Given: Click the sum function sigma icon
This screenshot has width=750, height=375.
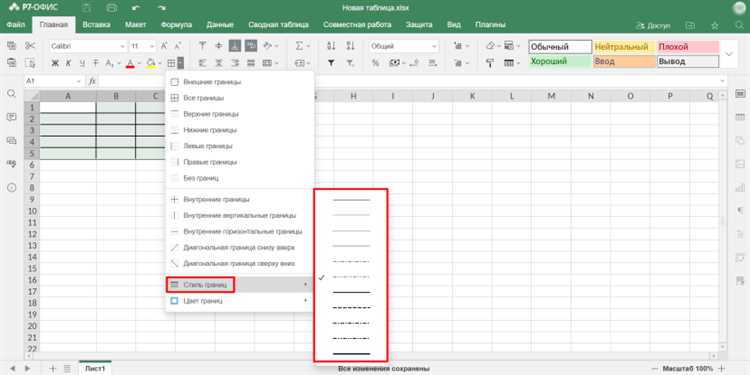Looking at the screenshot, I should [299, 46].
